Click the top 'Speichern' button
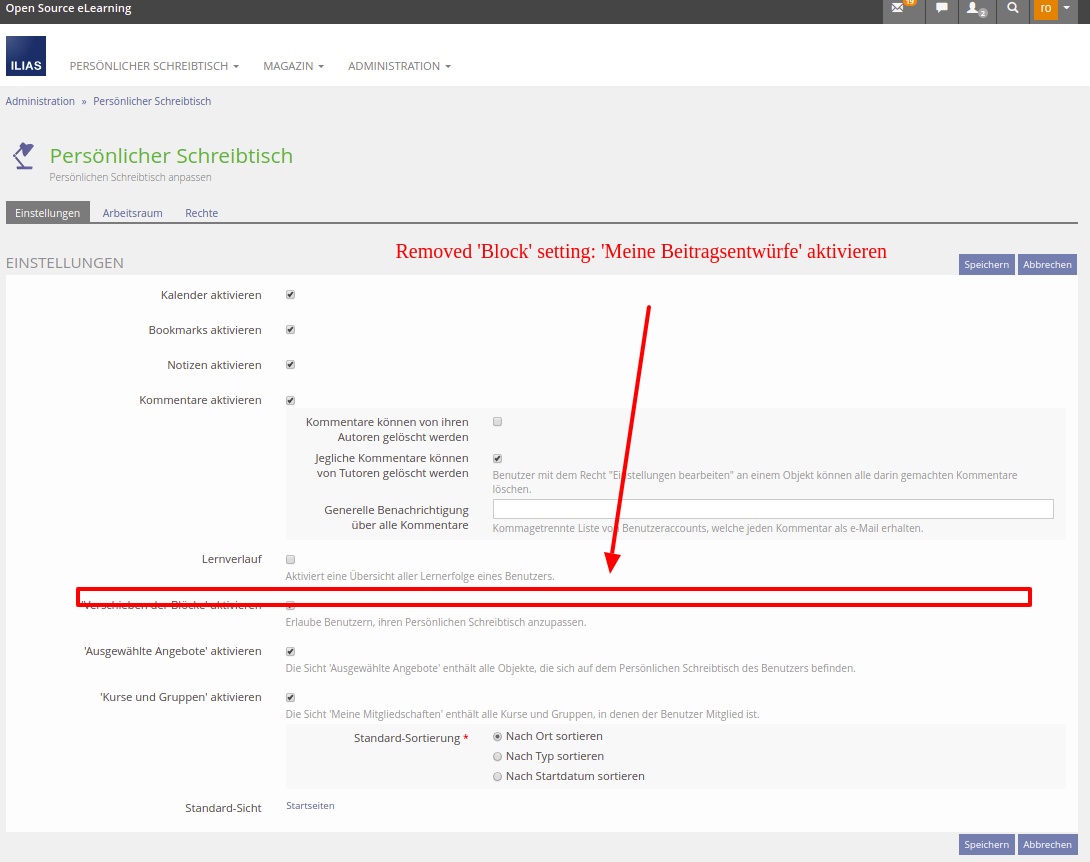This screenshot has width=1090, height=862. [986, 265]
